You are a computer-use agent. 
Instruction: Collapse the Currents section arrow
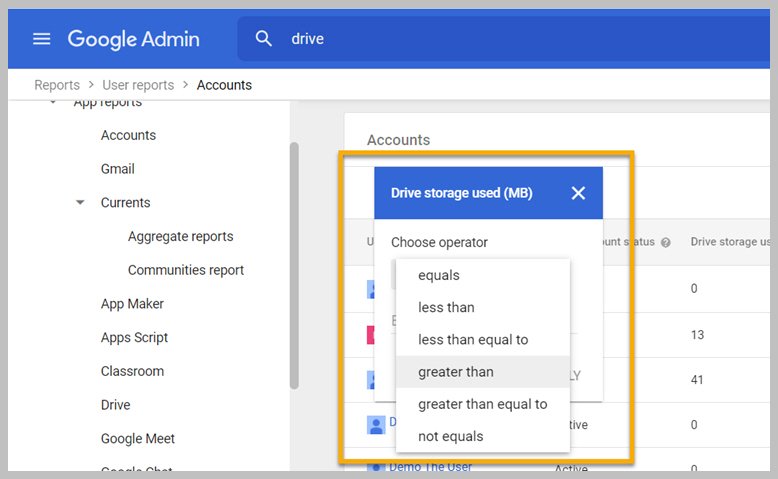click(x=80, y=203)
